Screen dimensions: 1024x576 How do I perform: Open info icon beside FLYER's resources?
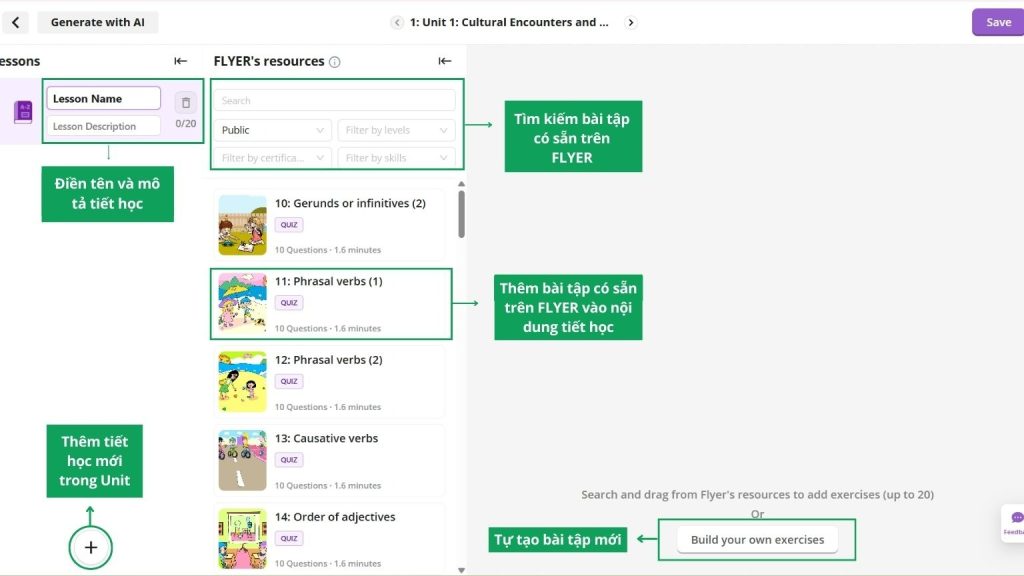point(335,62)
